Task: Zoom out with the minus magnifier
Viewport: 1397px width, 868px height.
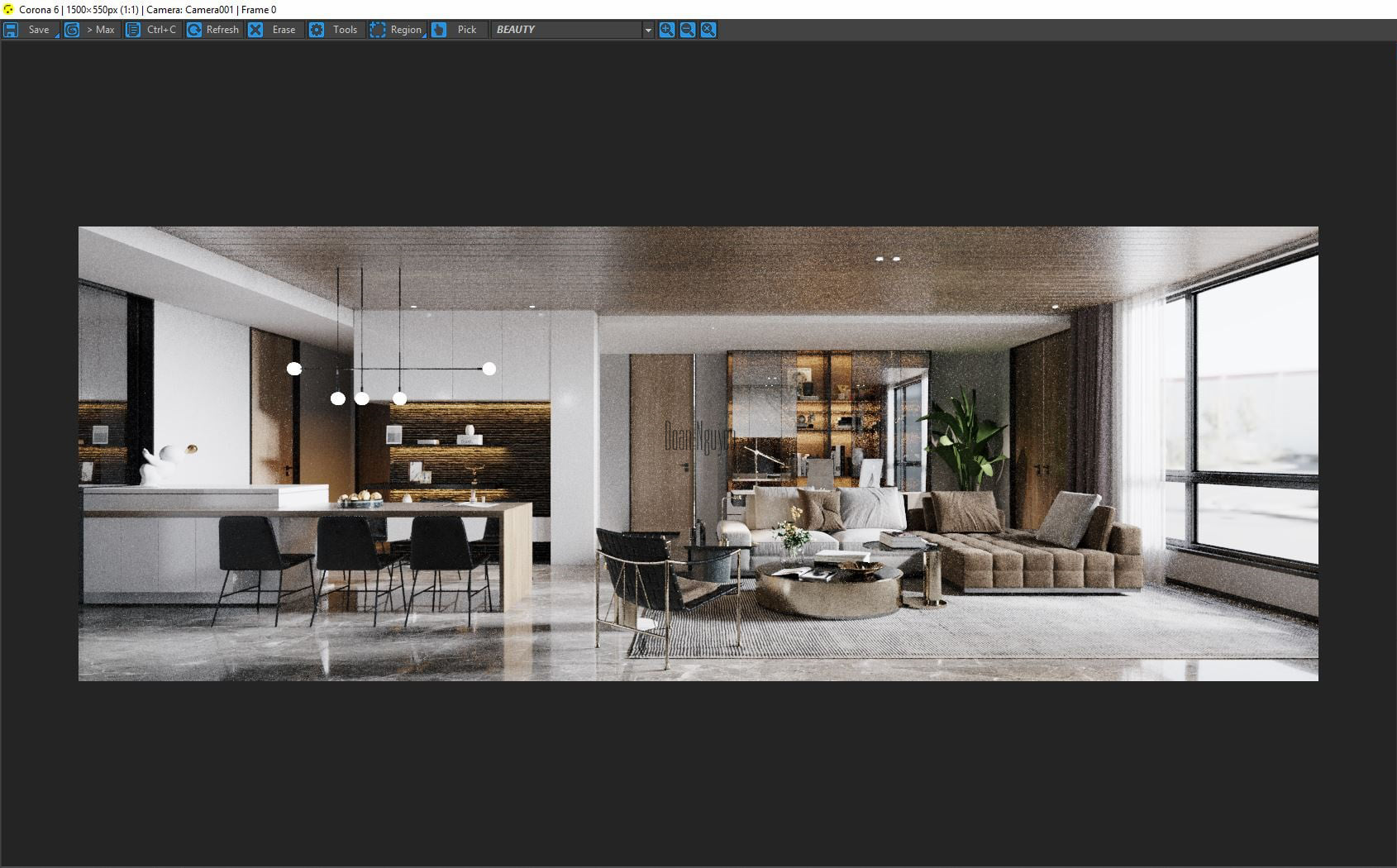Action: 687,30
